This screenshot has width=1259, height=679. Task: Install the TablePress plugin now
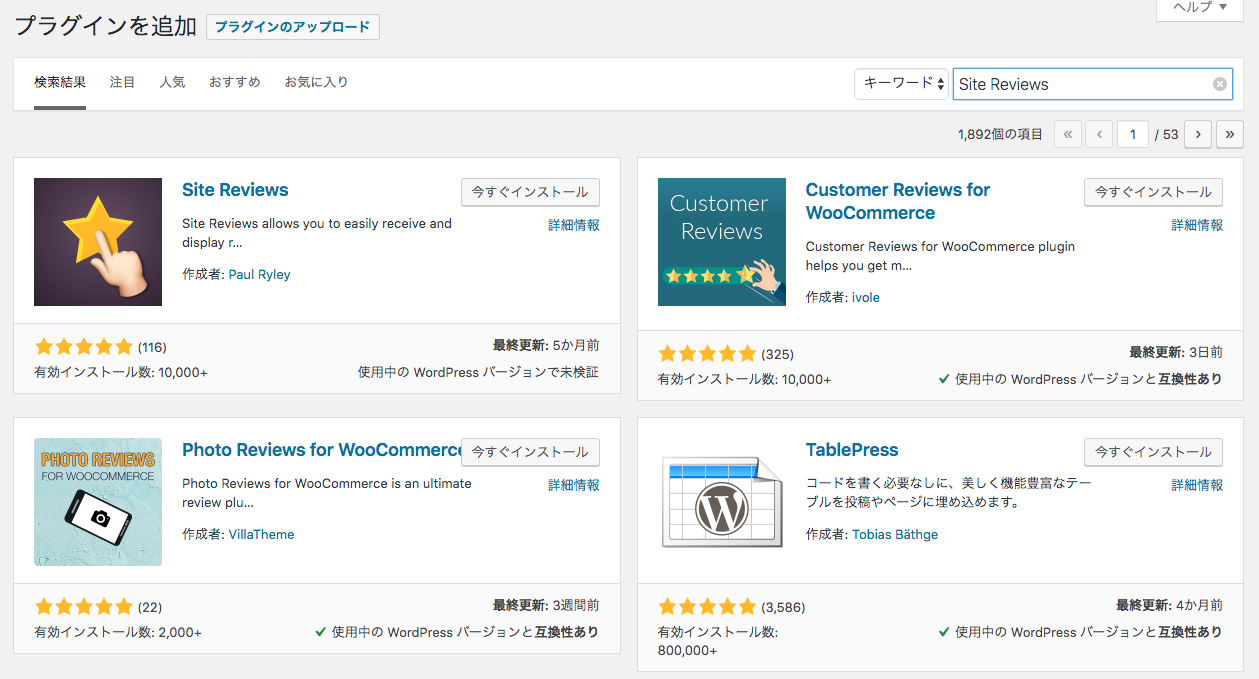[x=1153, y=452]
